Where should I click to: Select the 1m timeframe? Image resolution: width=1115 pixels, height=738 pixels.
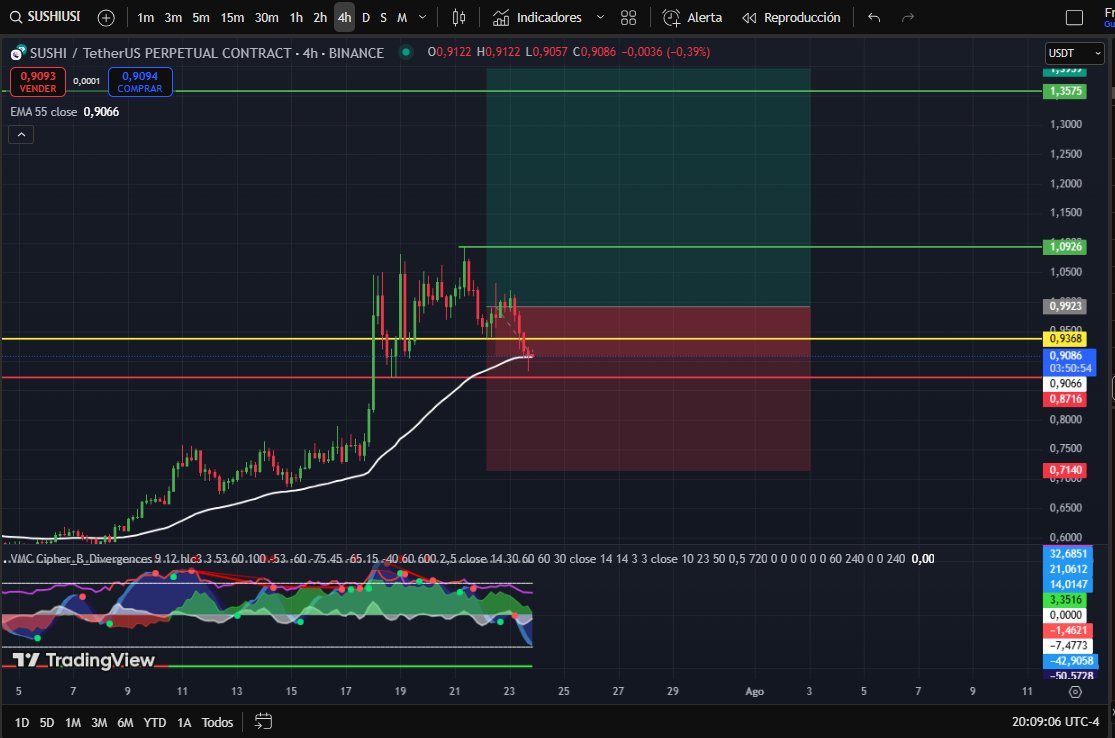[146, 18]
